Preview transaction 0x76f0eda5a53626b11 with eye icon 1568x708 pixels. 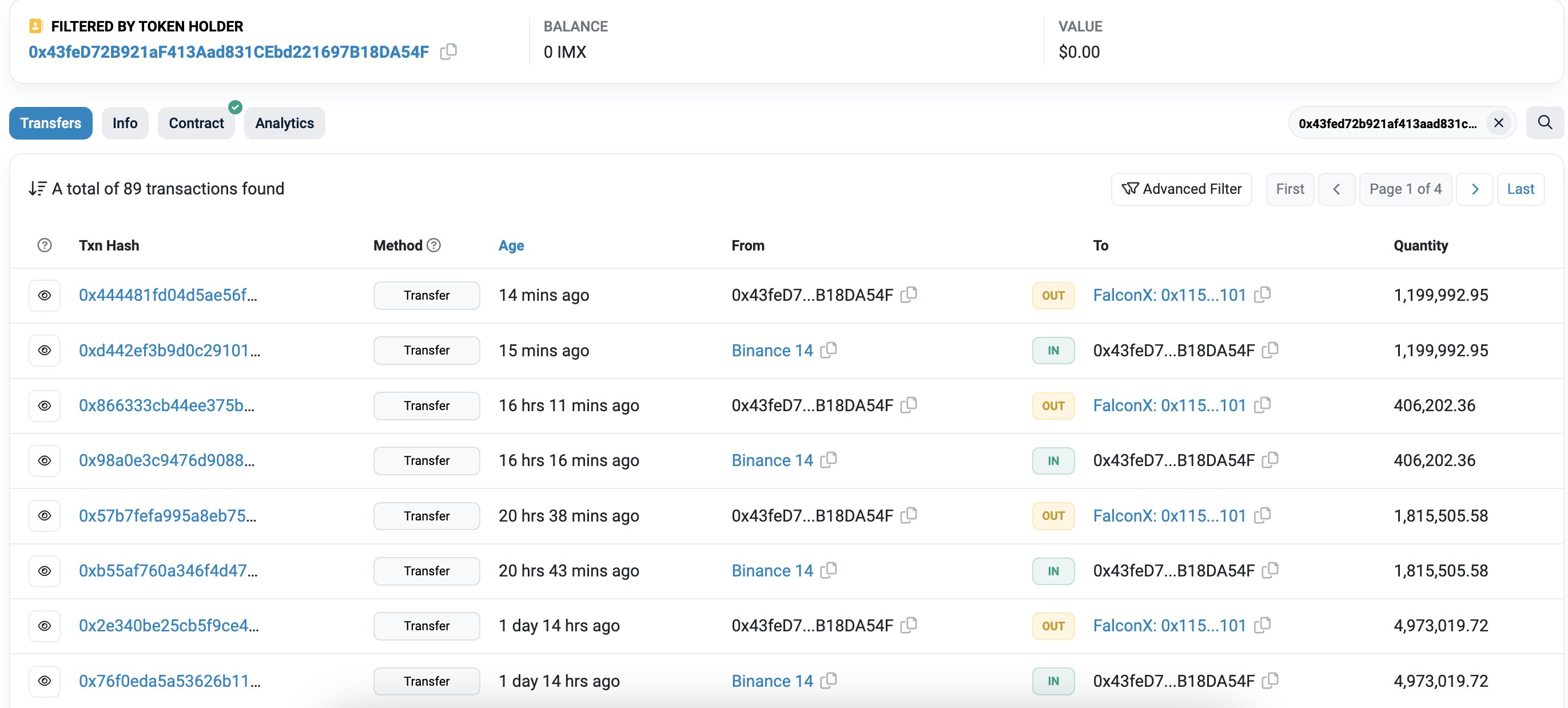point(45,681)
